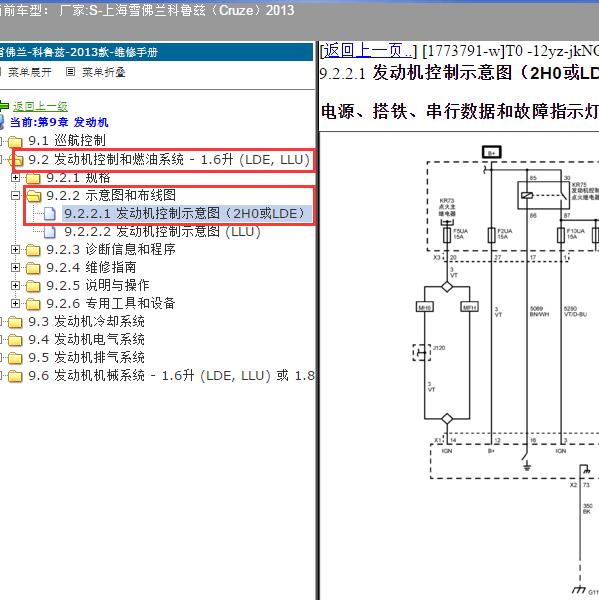Click folder icon of 9.5 发动机排气系统
This screenshot has width=599, height=600.
tap(15, 358)
